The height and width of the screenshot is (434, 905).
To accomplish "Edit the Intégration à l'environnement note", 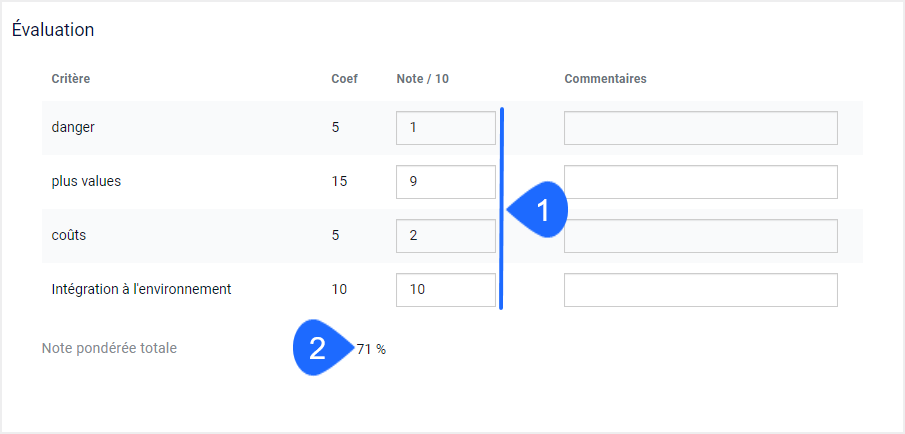I will [x=446, y=290].
